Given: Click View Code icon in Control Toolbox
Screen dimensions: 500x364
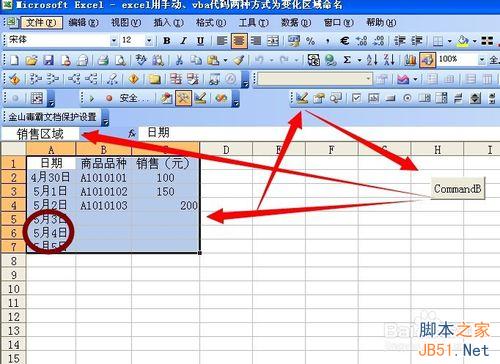Looking at the screenshot, I should 336,98.
